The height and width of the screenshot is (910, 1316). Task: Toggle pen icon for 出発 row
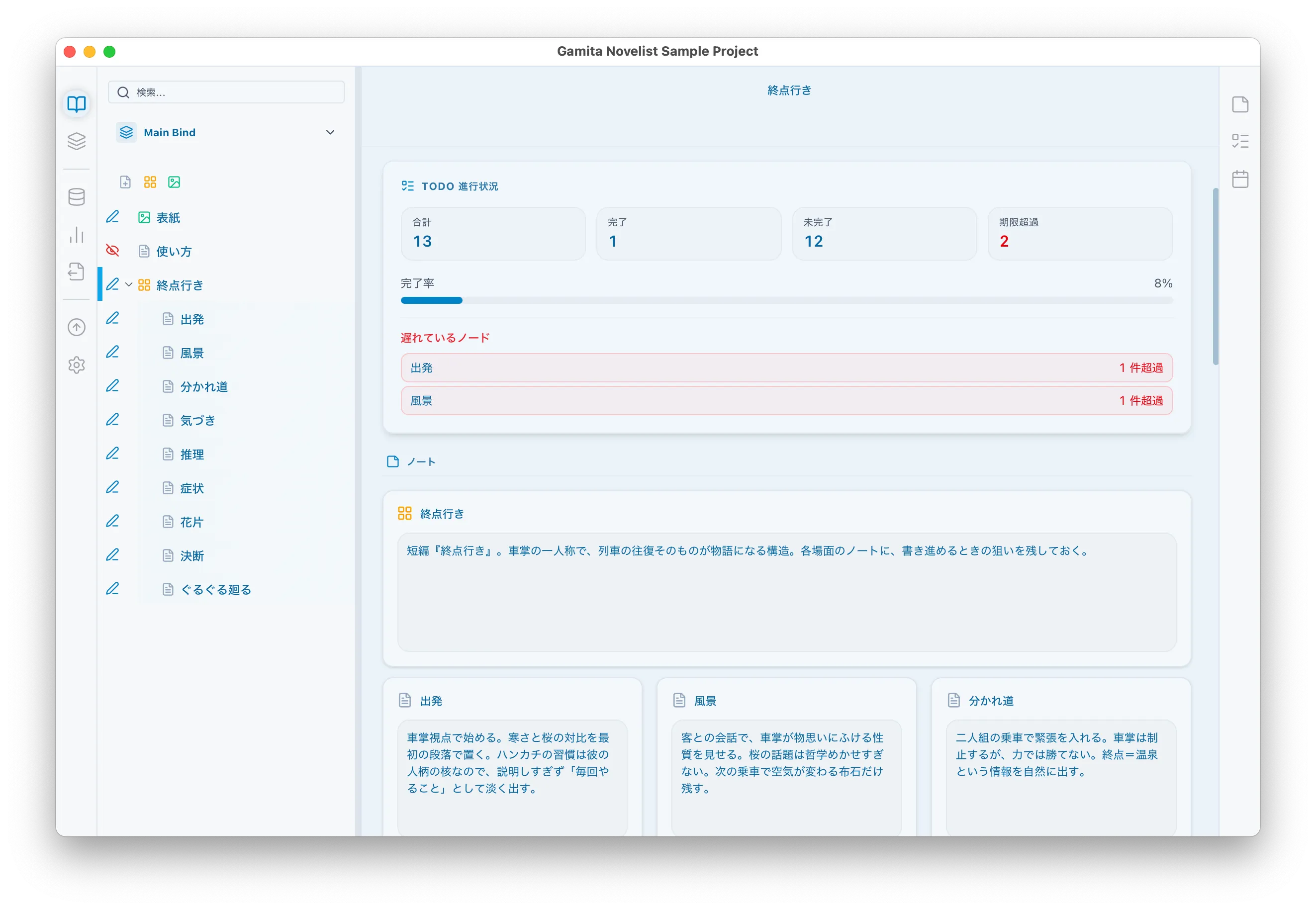(x=112, y=319)
